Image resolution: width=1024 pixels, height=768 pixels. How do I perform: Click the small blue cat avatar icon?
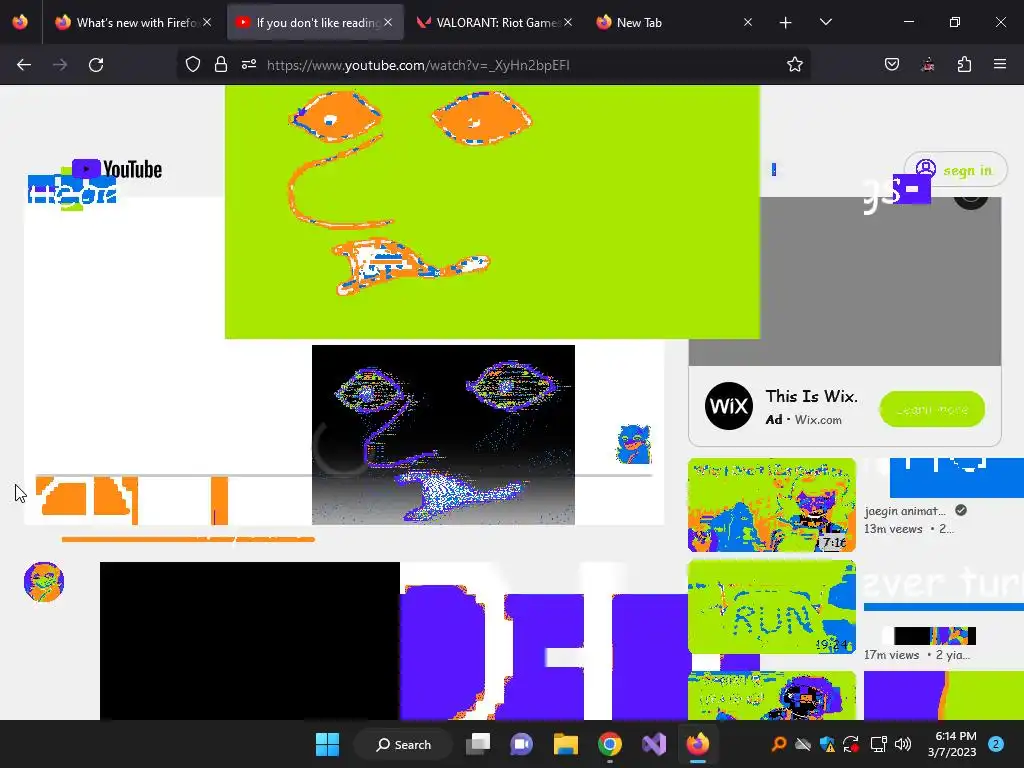click(x=633, y=444)
